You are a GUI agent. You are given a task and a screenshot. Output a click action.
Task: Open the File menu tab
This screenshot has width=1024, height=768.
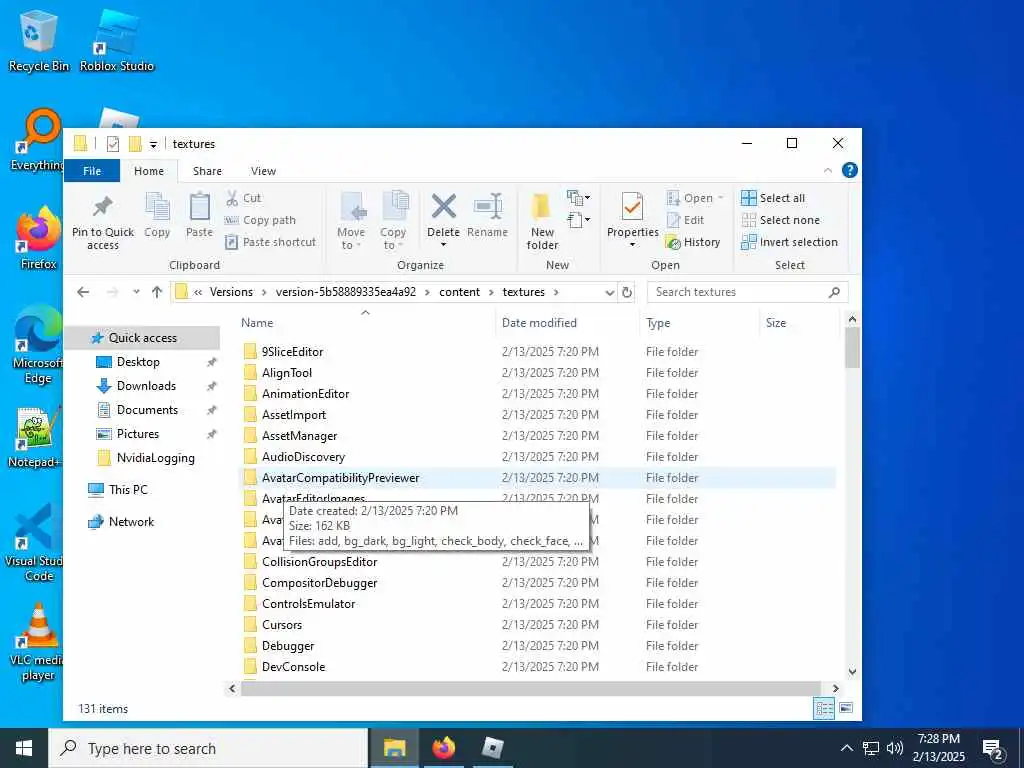(x=92, y=171)
